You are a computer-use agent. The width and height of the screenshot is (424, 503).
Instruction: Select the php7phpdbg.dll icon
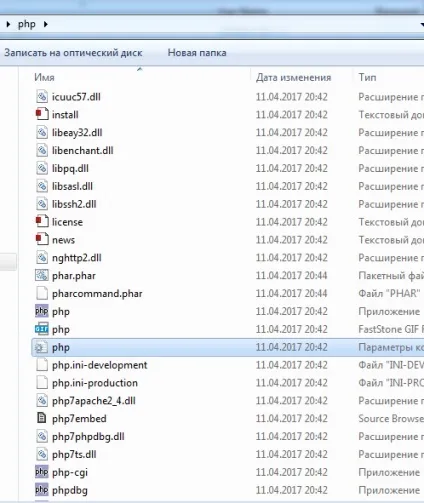pos(42,437)
